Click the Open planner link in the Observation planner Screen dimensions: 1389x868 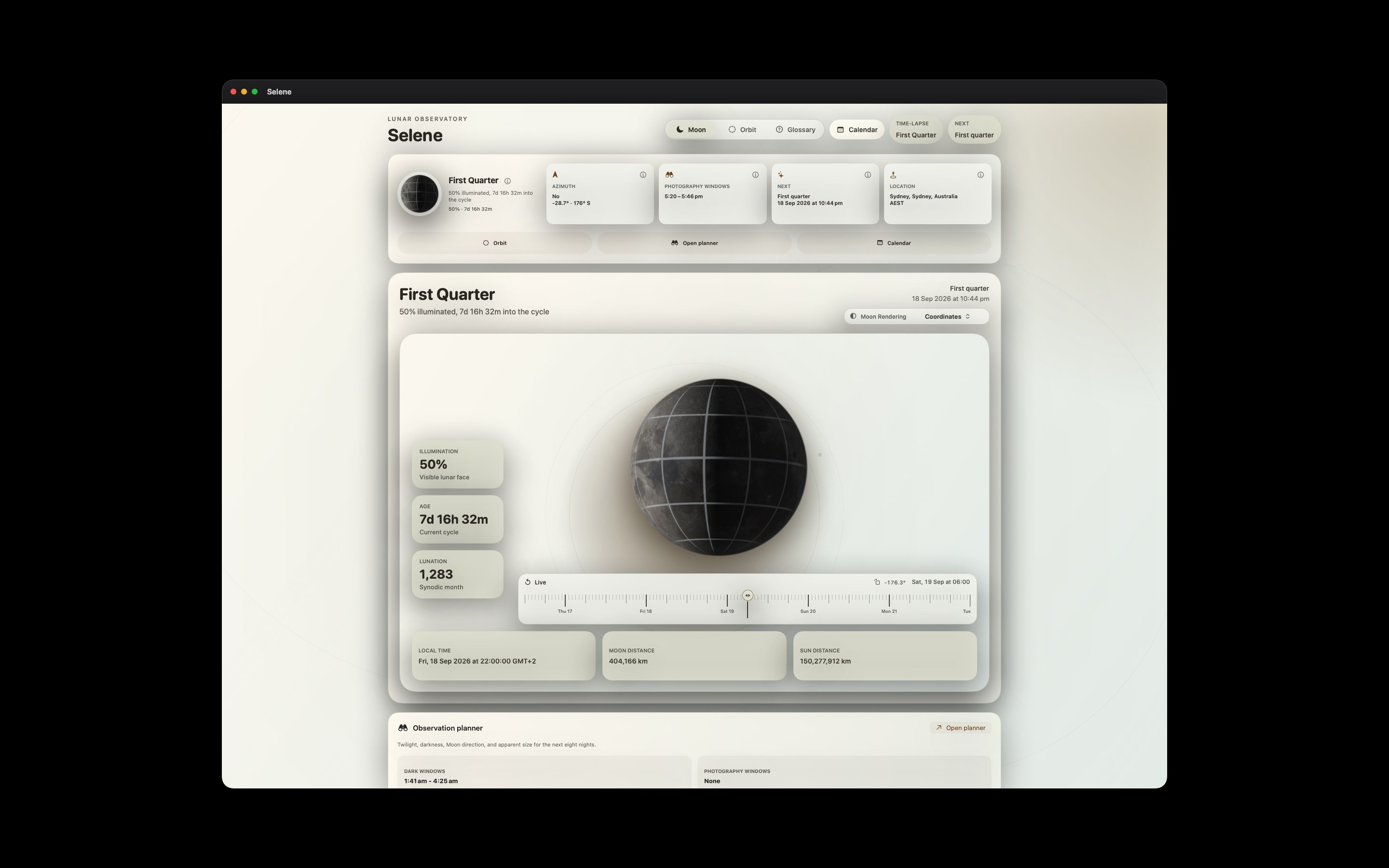960,728
